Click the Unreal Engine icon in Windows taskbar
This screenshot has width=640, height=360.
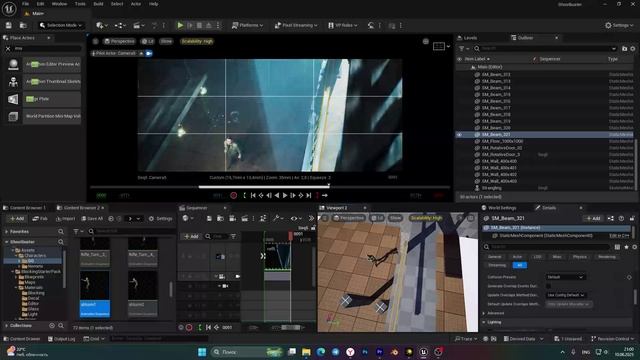pyautogui.click(x=423, y=352)
